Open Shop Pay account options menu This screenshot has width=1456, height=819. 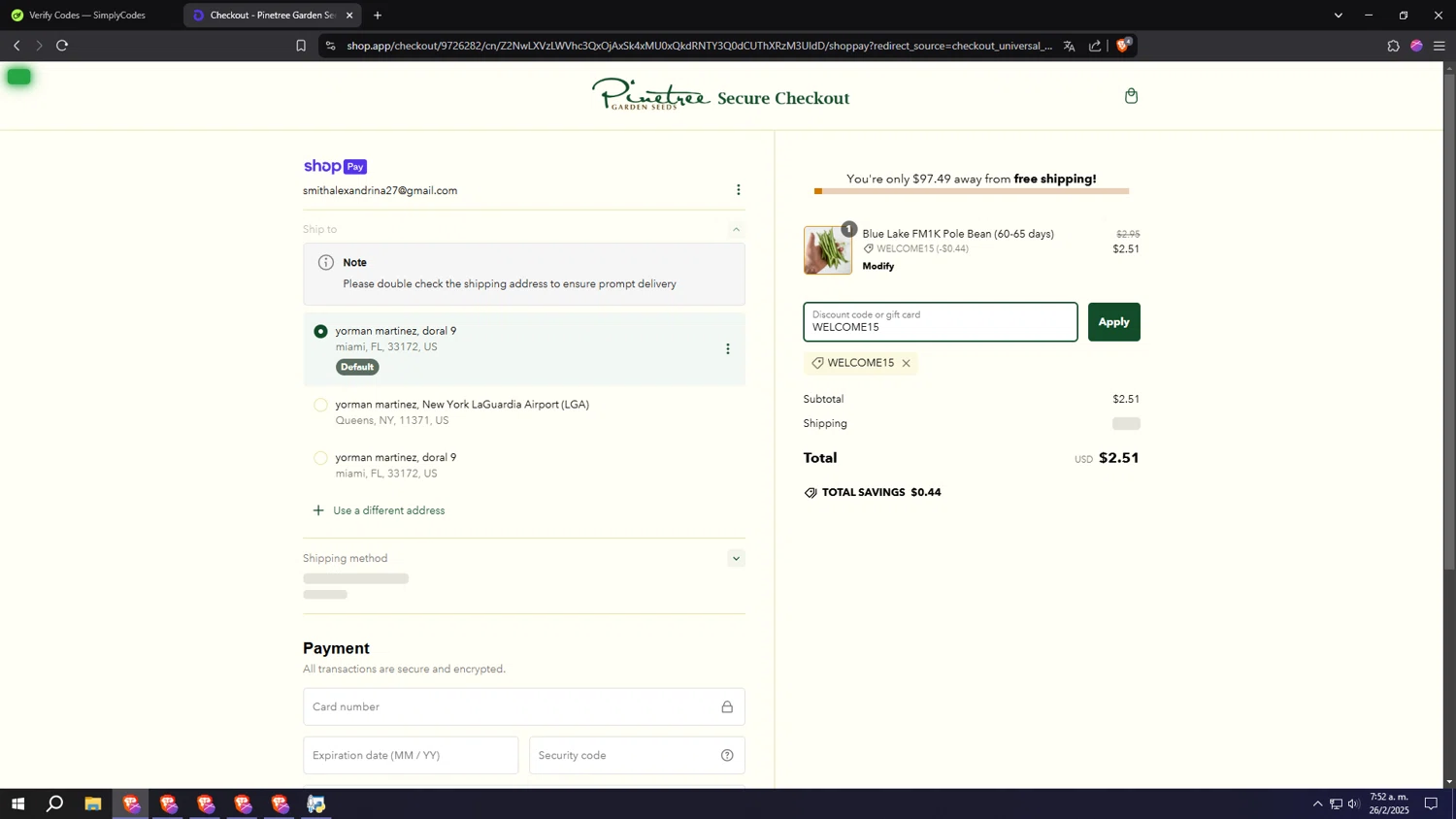(739, 190)
